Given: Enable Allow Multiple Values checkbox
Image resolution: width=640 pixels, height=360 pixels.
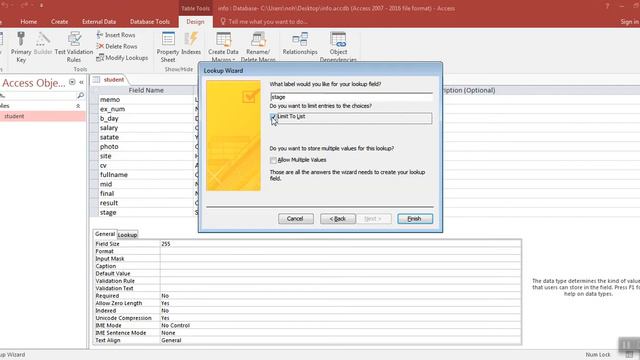Looking at the screenshot, I should point(273,160).
